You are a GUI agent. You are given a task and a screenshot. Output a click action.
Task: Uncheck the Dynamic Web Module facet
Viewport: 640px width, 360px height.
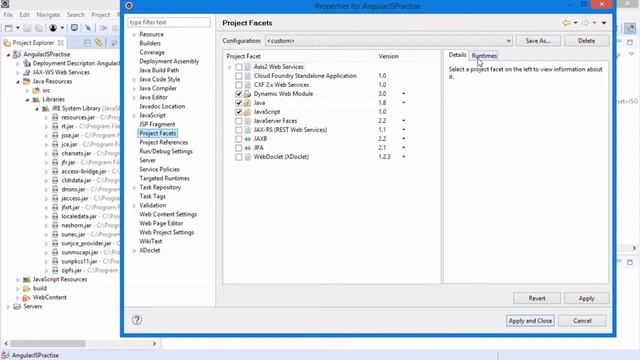tap(238, 94)
